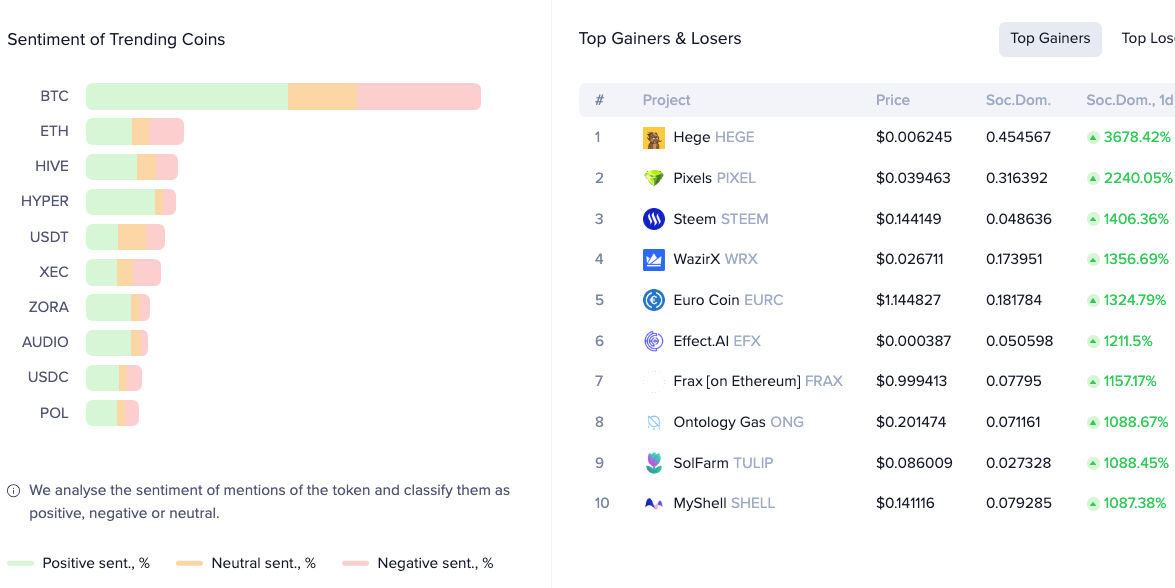The height and width of the screenshot is (588, 1175).
Task: Click green up arrow beside 3678.42%
Action: 1093,138
